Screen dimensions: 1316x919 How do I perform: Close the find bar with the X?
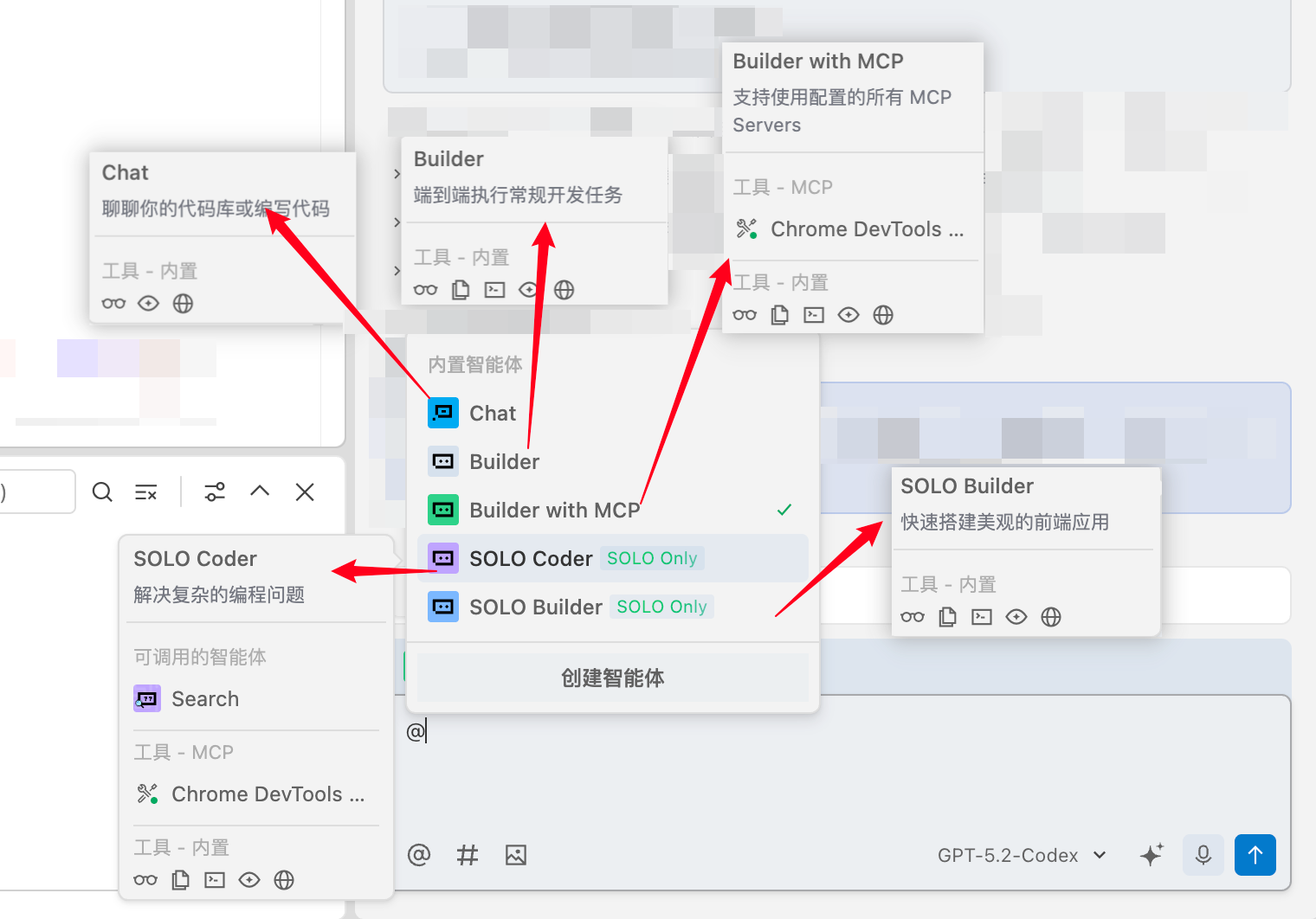pos(305,492)
